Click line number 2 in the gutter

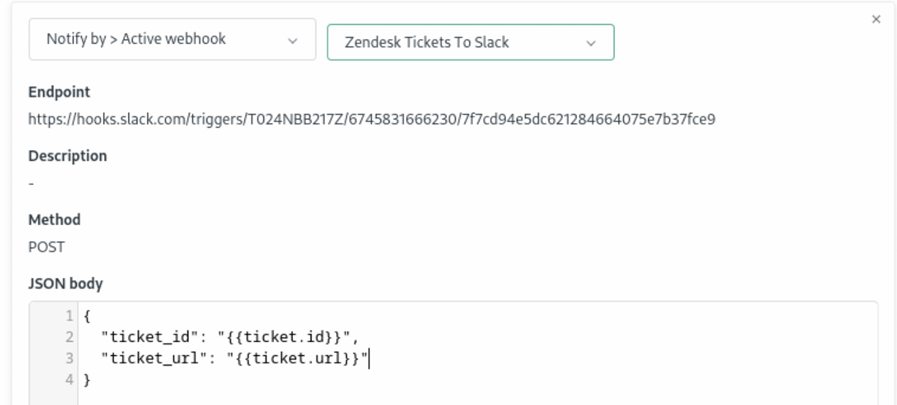pos(68,338)
